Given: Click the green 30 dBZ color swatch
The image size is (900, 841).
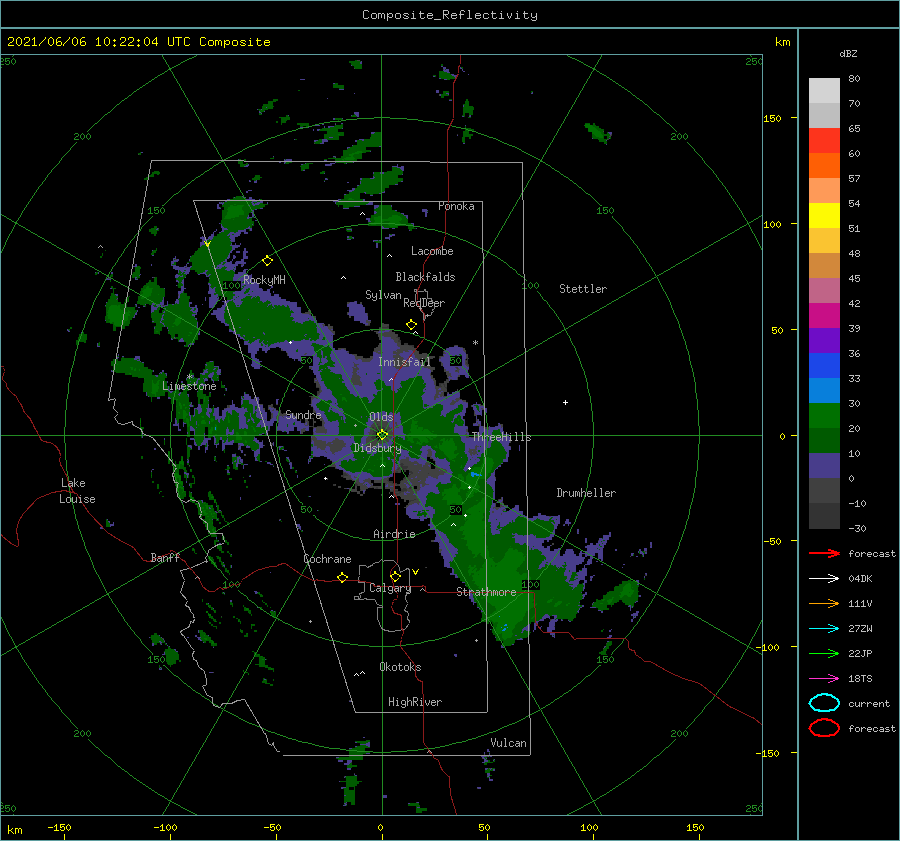Looking at the screenshot, I should (824, 415).
